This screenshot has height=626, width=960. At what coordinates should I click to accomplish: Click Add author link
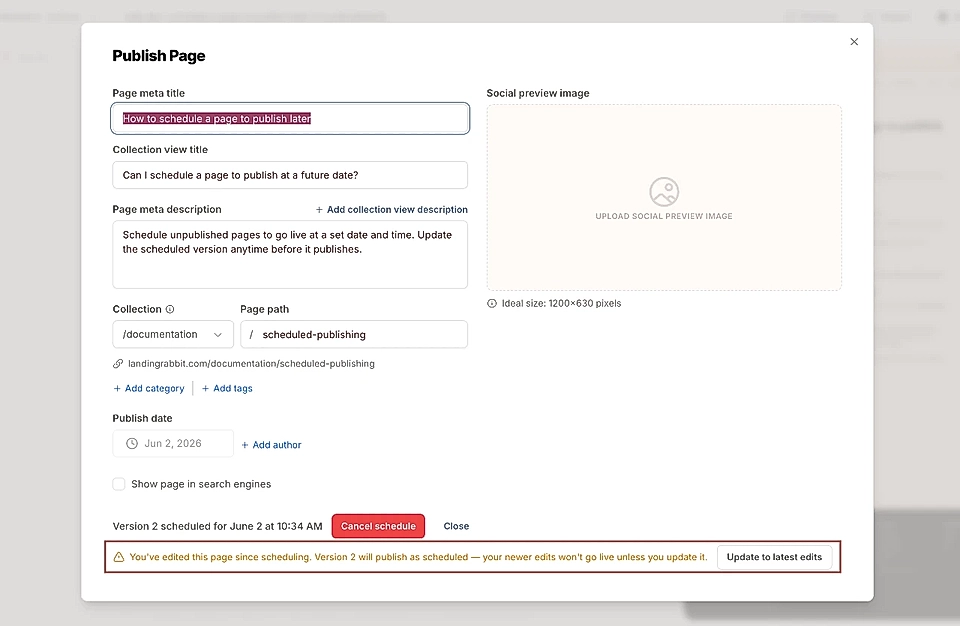(x=271, y=445)
